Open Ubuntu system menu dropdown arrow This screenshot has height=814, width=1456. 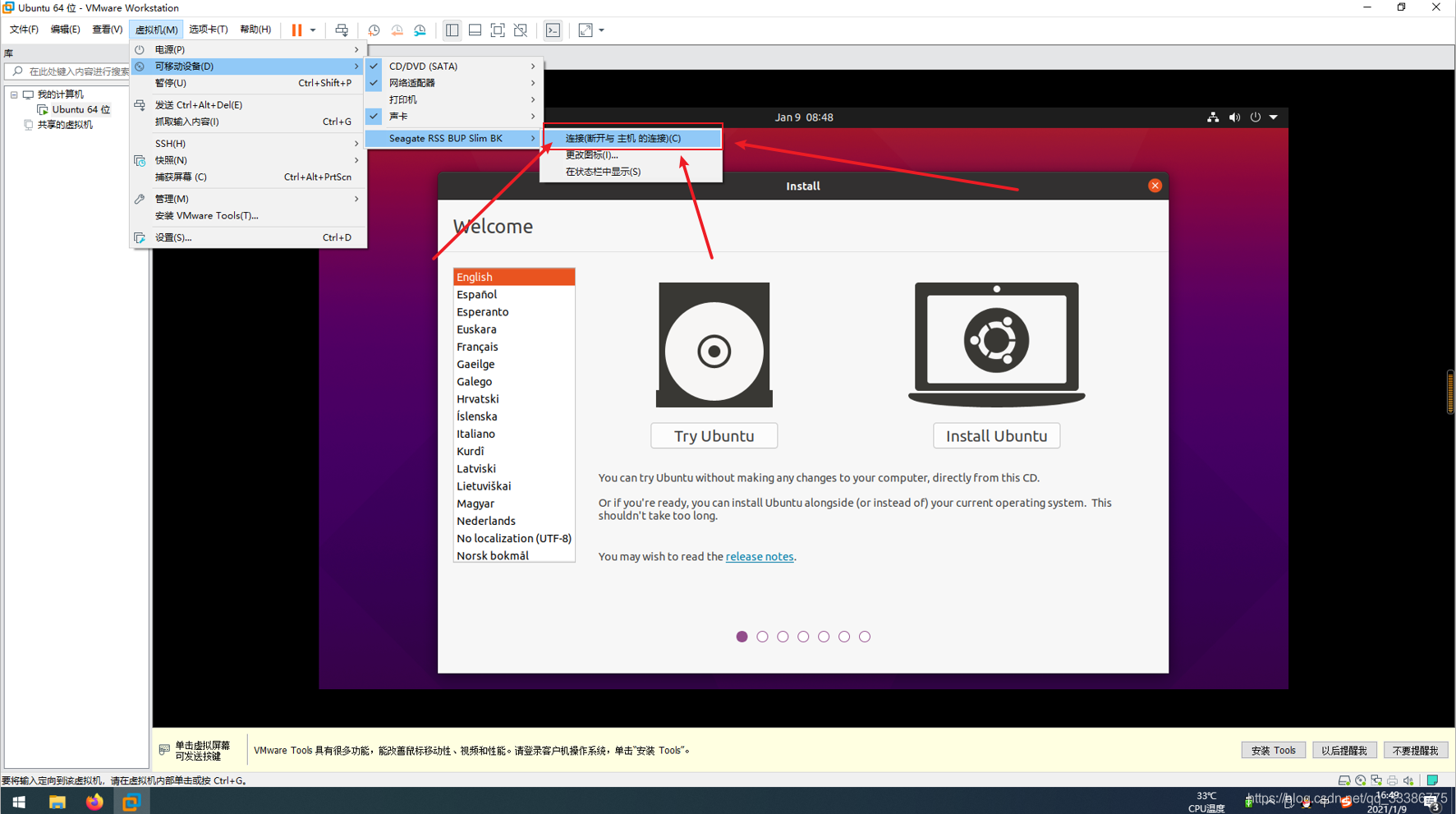tap(1274, 117)
